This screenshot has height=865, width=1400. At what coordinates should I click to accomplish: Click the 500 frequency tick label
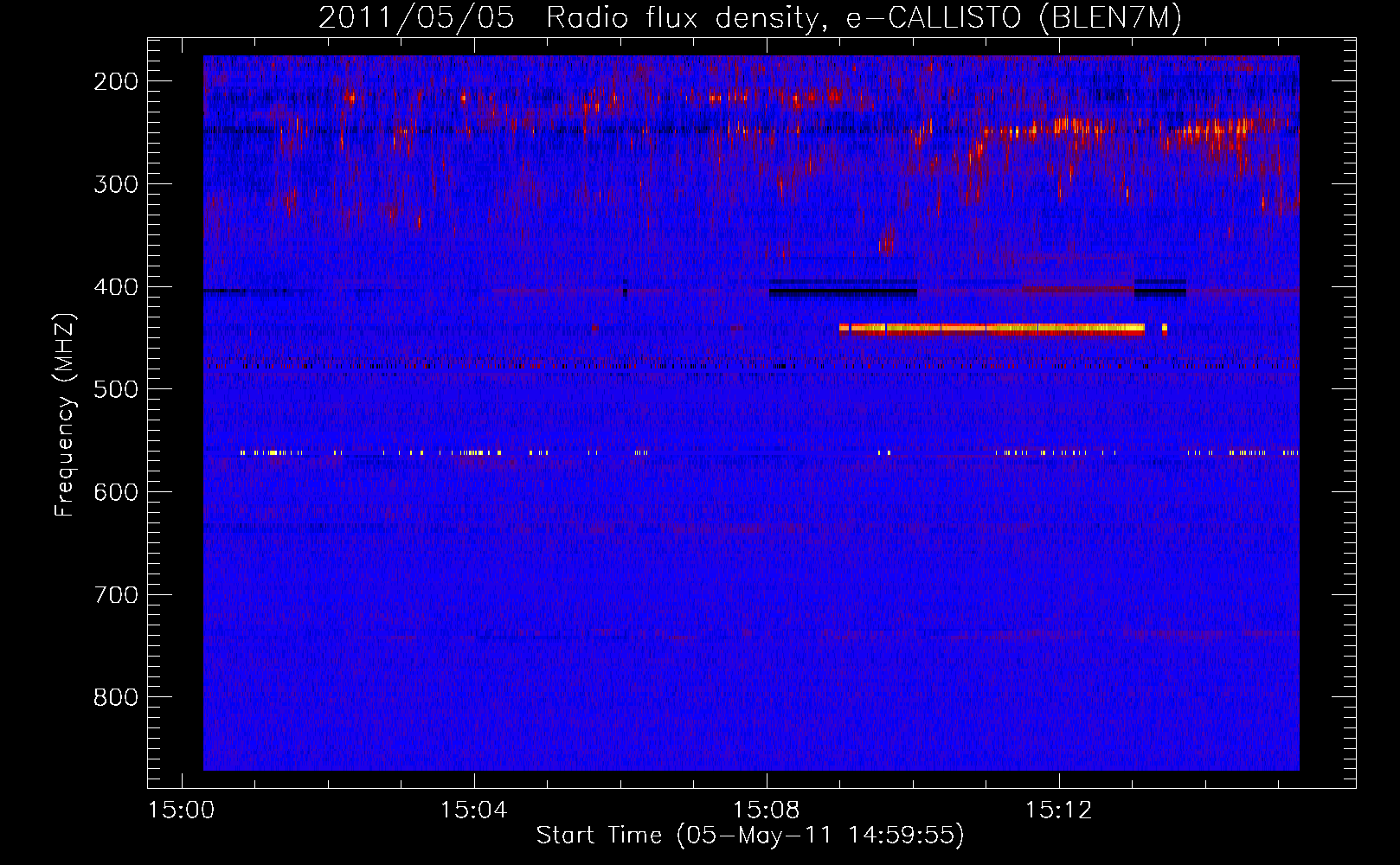pos(115,389)
